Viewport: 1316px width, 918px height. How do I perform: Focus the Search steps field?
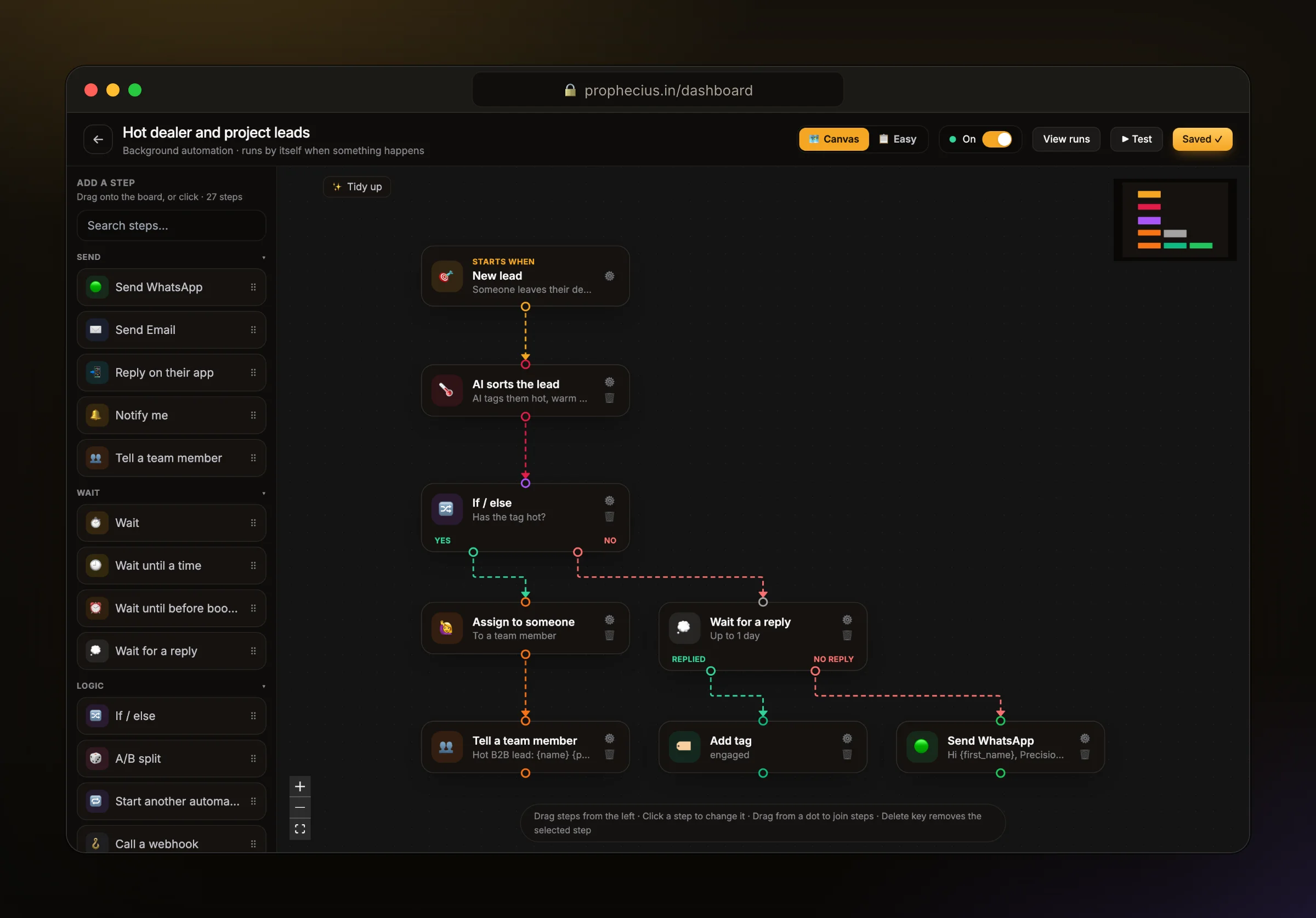tap(172, 226)
